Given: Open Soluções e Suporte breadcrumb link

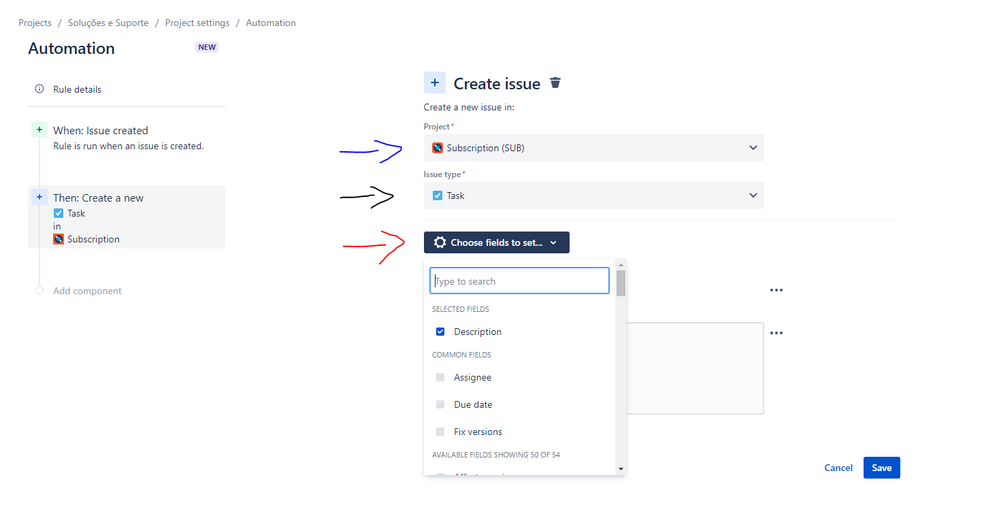Looking at the screenshot, I should (x=108, y=23).
